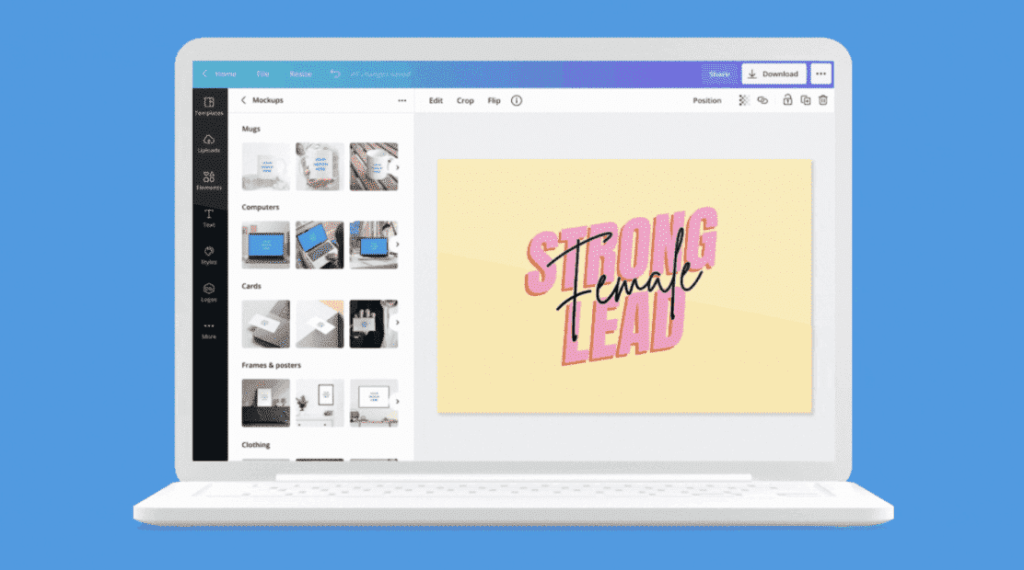Open the Home menu item
1024x570 pixels.
pos(226,74)
